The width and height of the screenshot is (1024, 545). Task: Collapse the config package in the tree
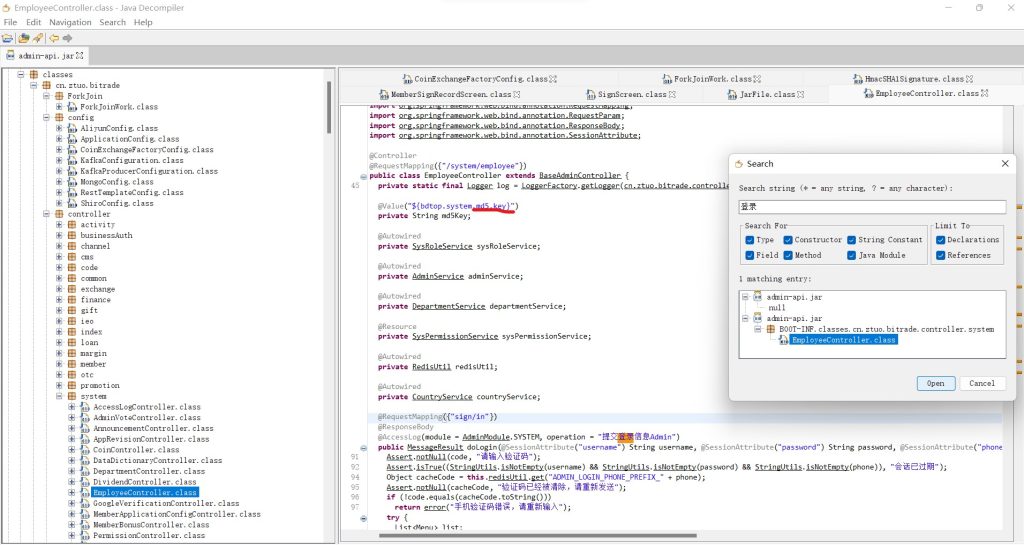[46, 117]
